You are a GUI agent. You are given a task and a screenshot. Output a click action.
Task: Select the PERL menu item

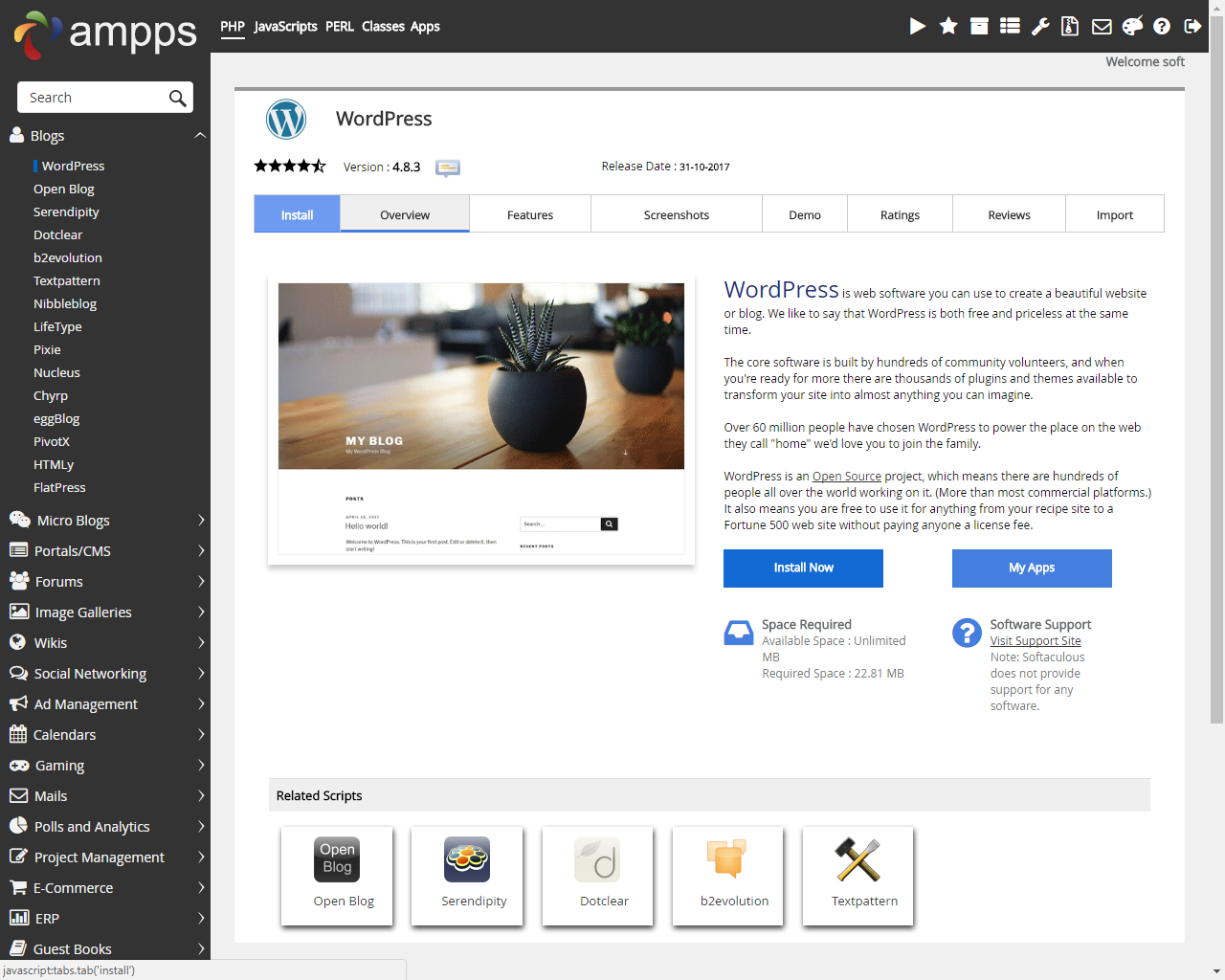(340, 27)
